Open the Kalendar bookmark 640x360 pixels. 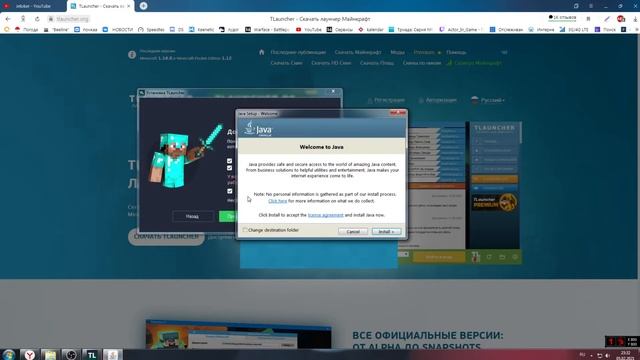coord(371,29)
